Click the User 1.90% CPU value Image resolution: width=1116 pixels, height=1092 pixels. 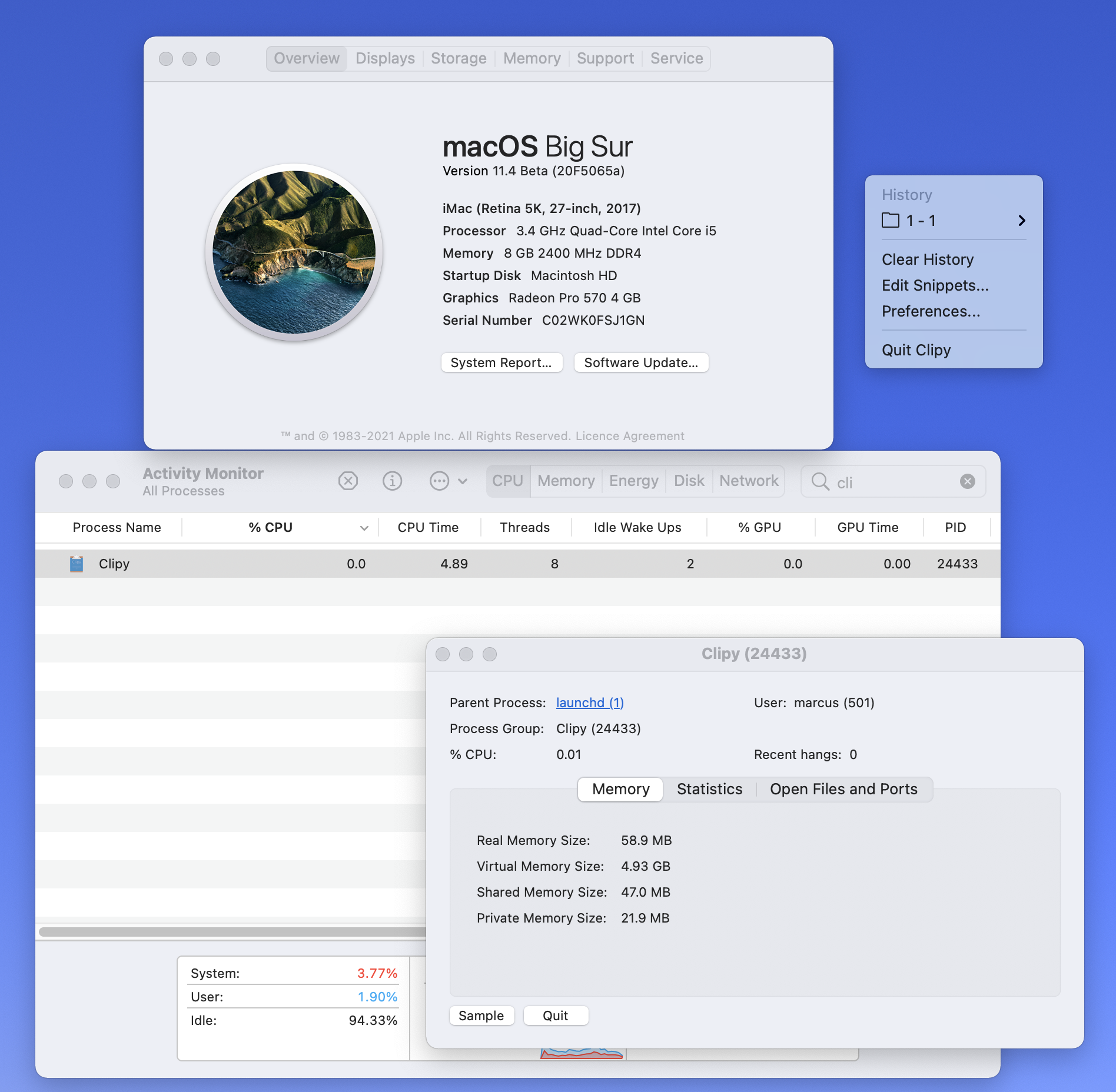click(377, 997)
